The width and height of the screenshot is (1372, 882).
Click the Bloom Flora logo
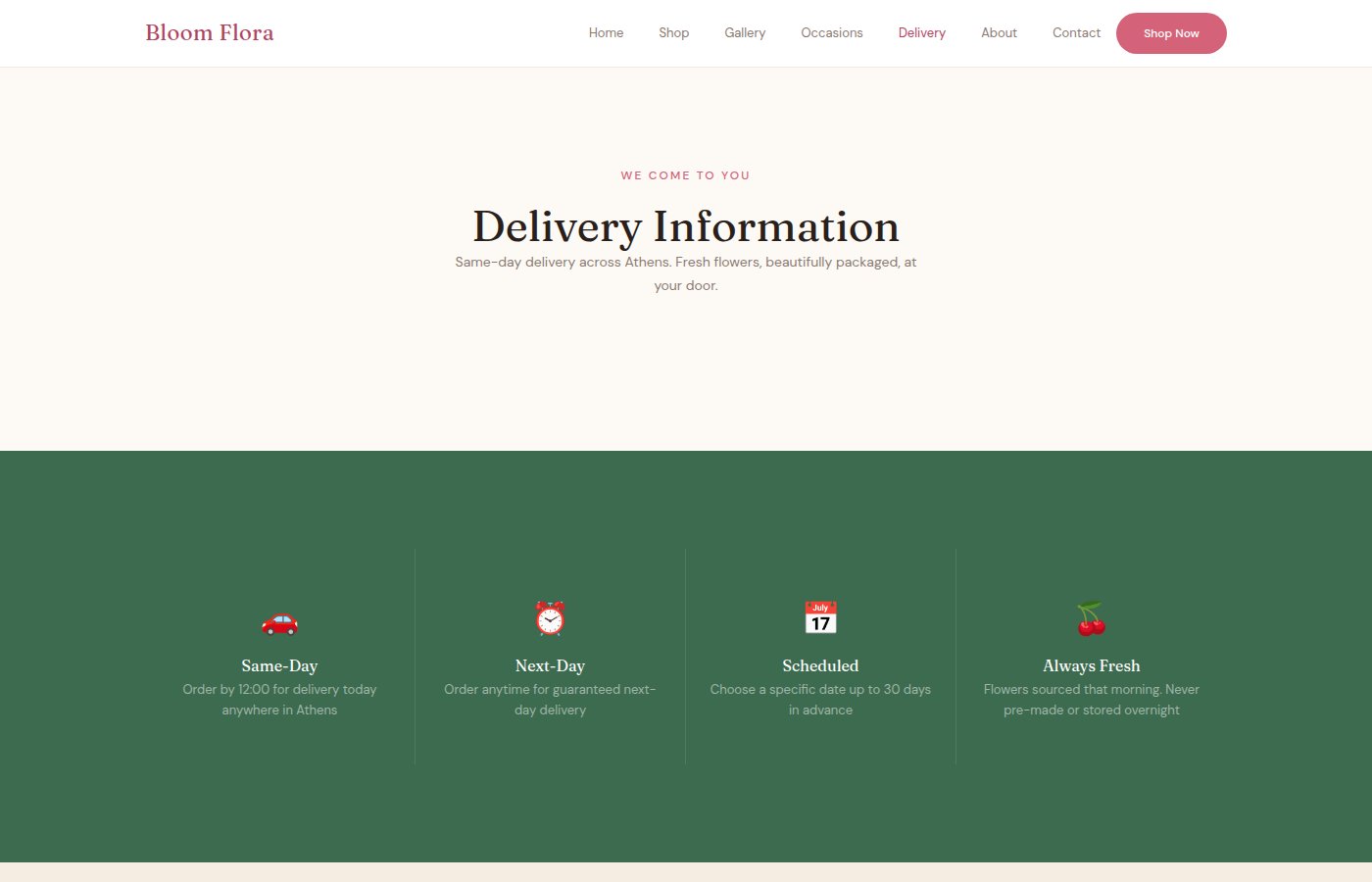pos(210,32)
